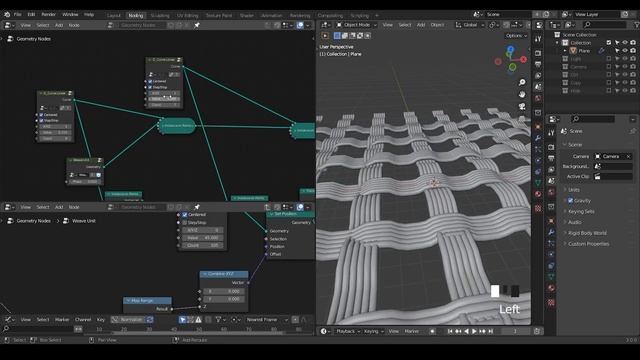
Task: Click the viewport pan hand icon
Action: (522, 94)
